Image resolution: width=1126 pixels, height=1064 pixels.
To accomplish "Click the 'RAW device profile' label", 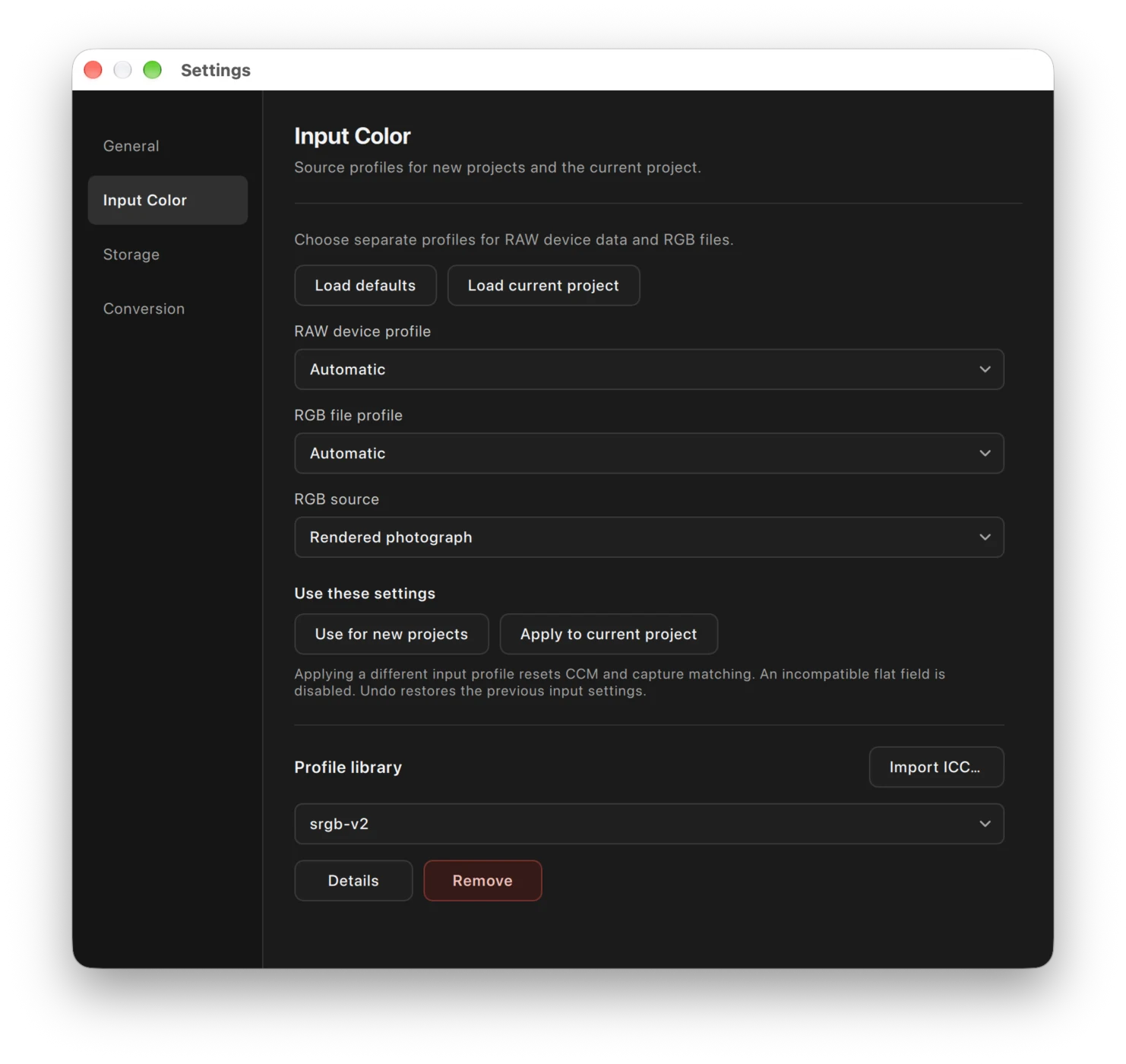I will (x=362, y=331).
